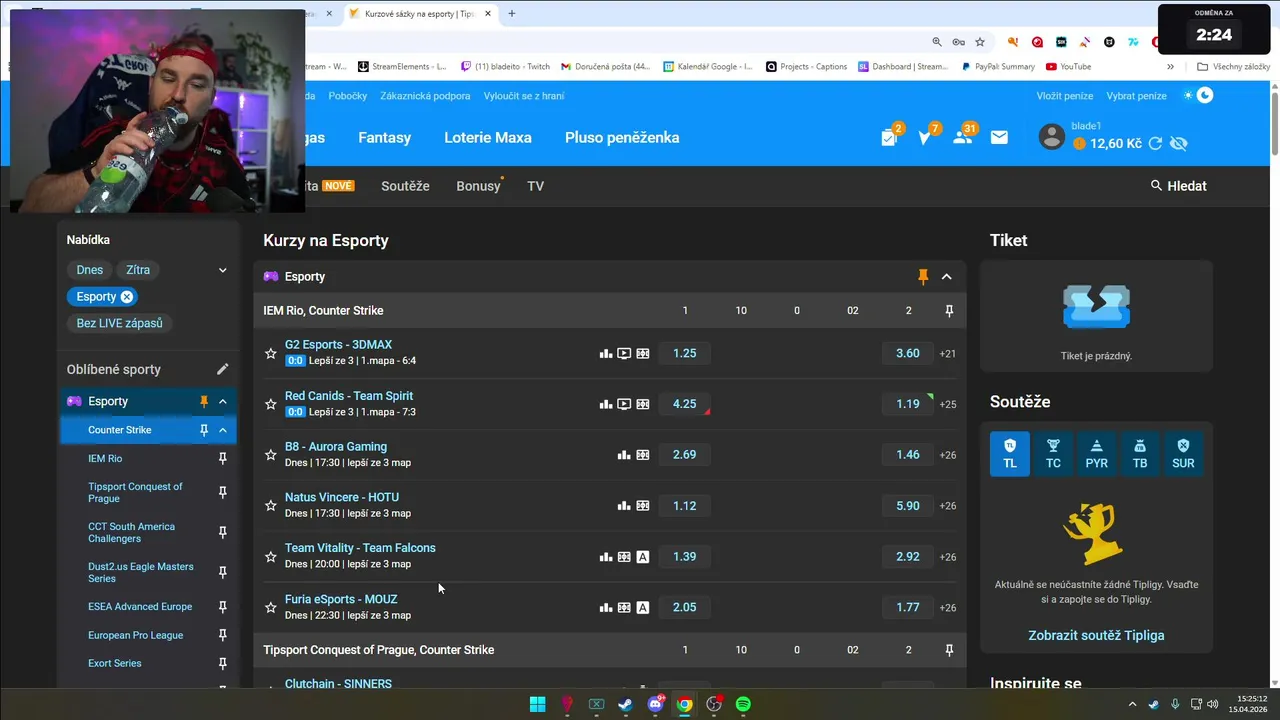Open the tickets icon with badge 2
This screenshot has width=1280, height=720.
pos(890,136)
